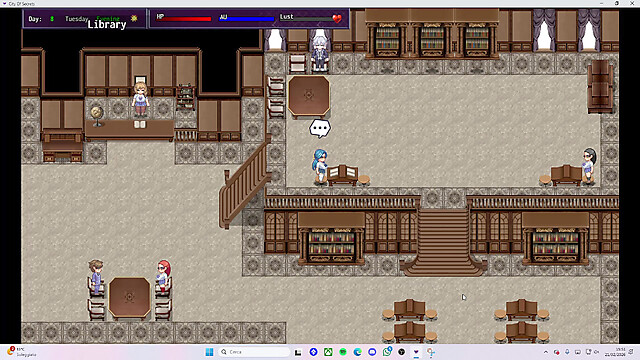The width and height of the screenshot is (640, 360).
Task: Talk to the black-haired girl with glasses
Action: click(x=589, y=164)
